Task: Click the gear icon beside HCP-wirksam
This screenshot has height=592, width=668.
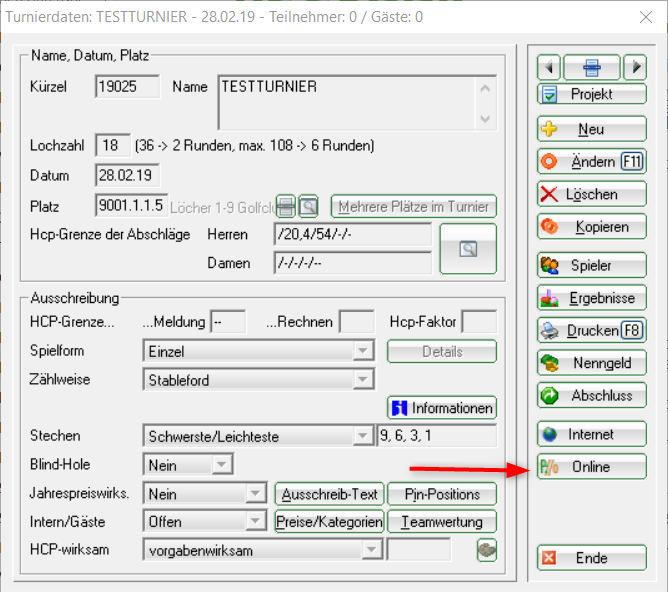Action: click(x=487, y=550)
